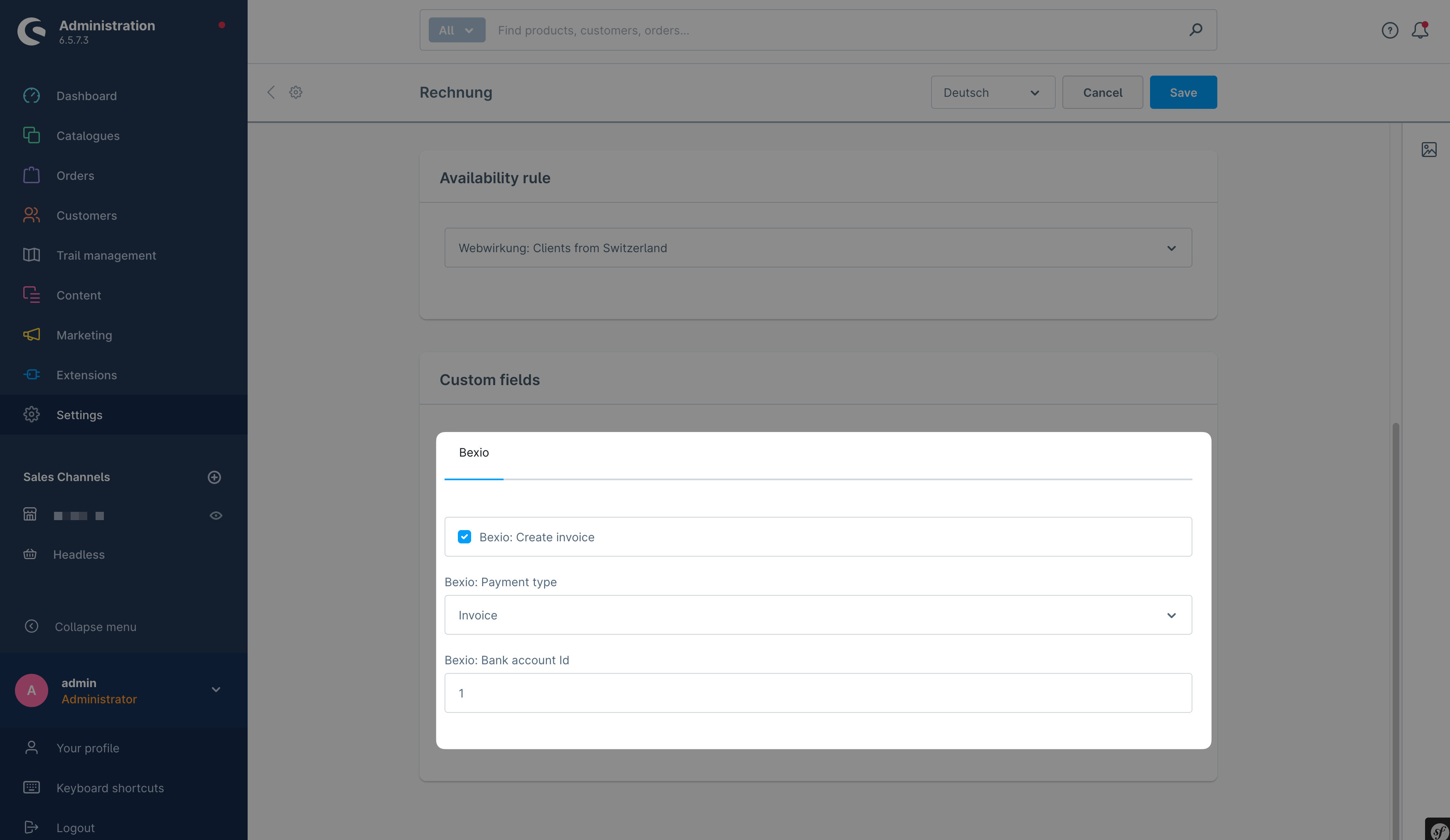1450x840 pixels.
Task: Switch to the Bexio tab
Action: click(474, 452)
